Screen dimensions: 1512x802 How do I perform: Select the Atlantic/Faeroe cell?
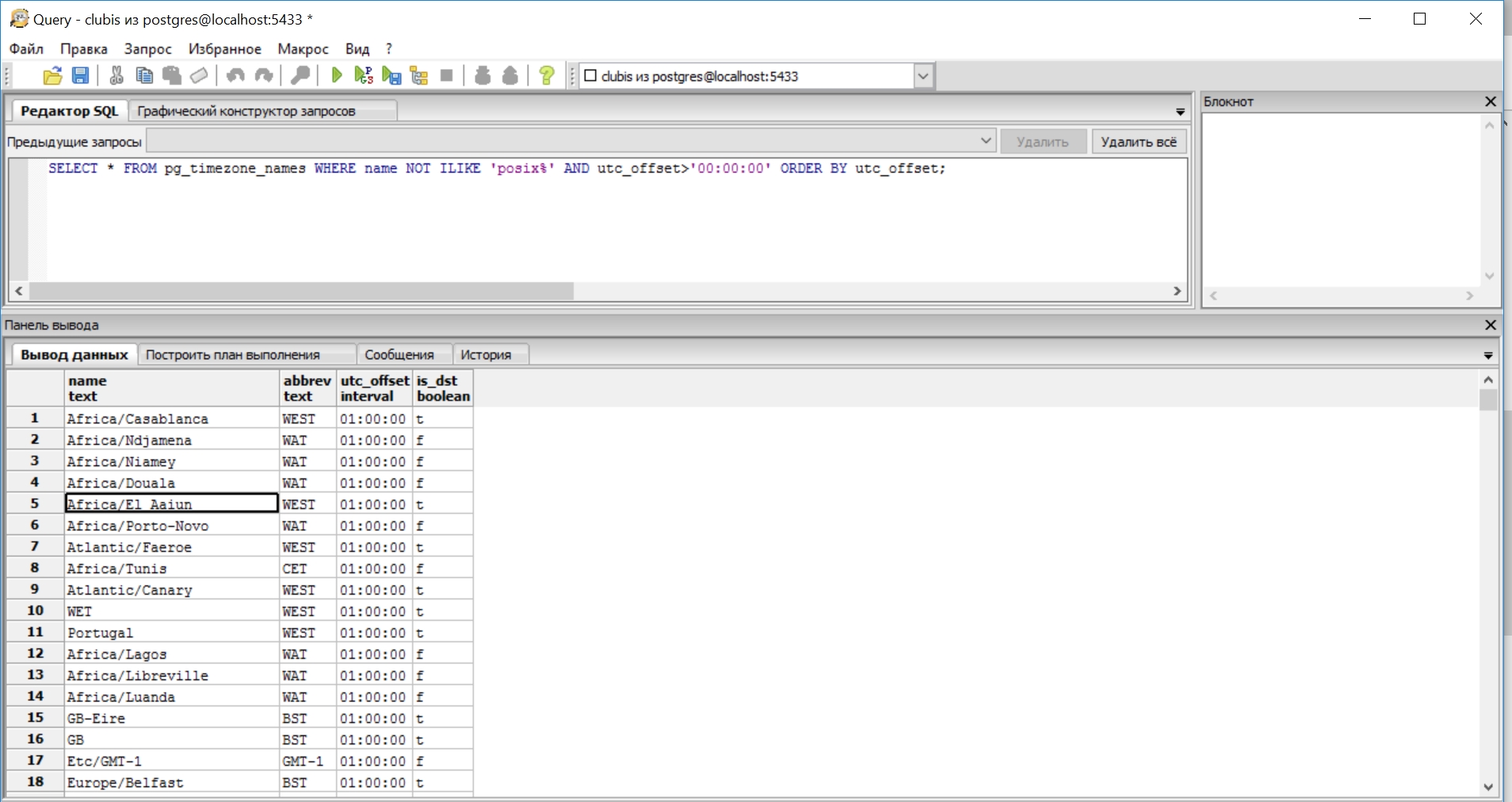(172, 547)
